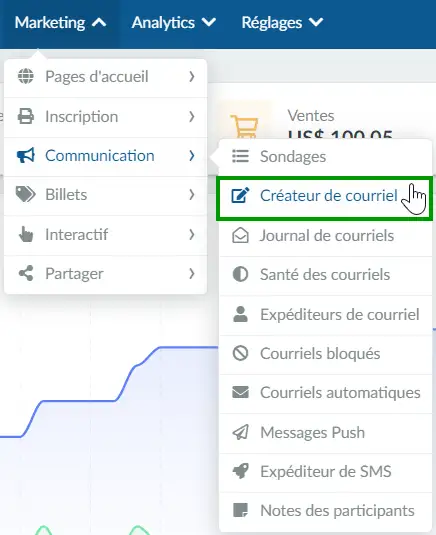The height and width of the screenshot is (535, 436).
Task: Expand the Billets submenu chevron
Action: coord(192,194)
